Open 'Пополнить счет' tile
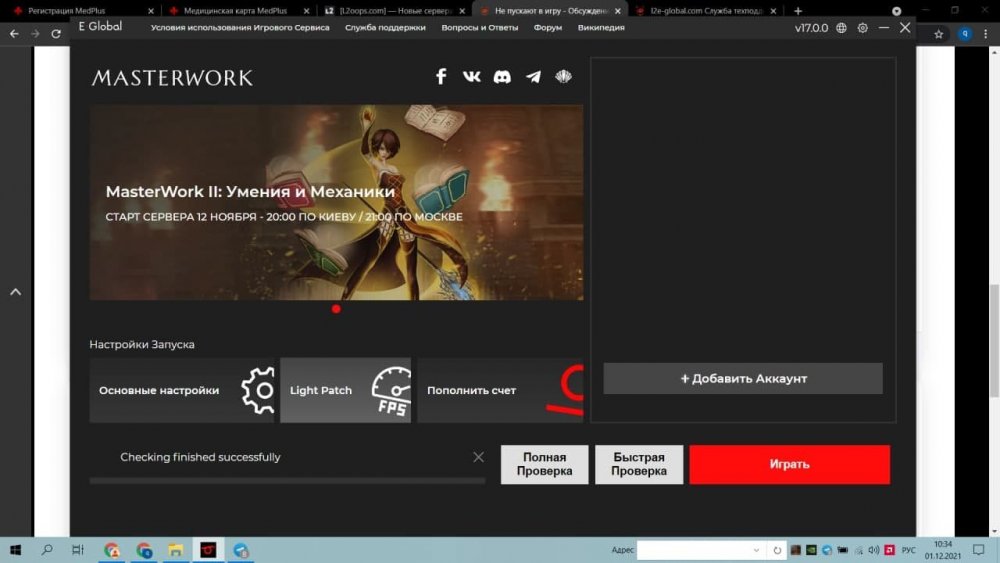The height and width of the screenshot is (563, 1000). click(x=499, y=391)
